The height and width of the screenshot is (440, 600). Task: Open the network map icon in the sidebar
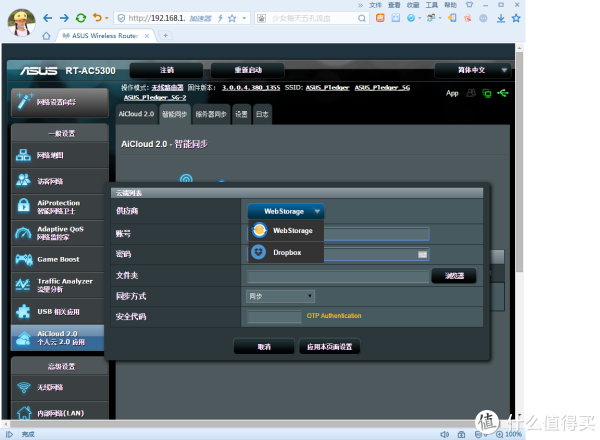point(23,155)
